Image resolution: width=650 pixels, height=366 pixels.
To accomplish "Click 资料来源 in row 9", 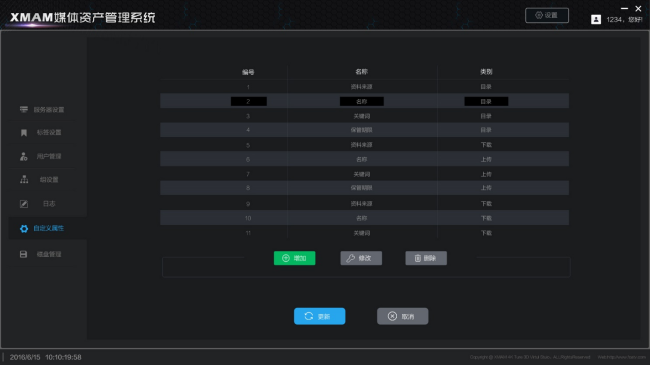I will point(361,204).
